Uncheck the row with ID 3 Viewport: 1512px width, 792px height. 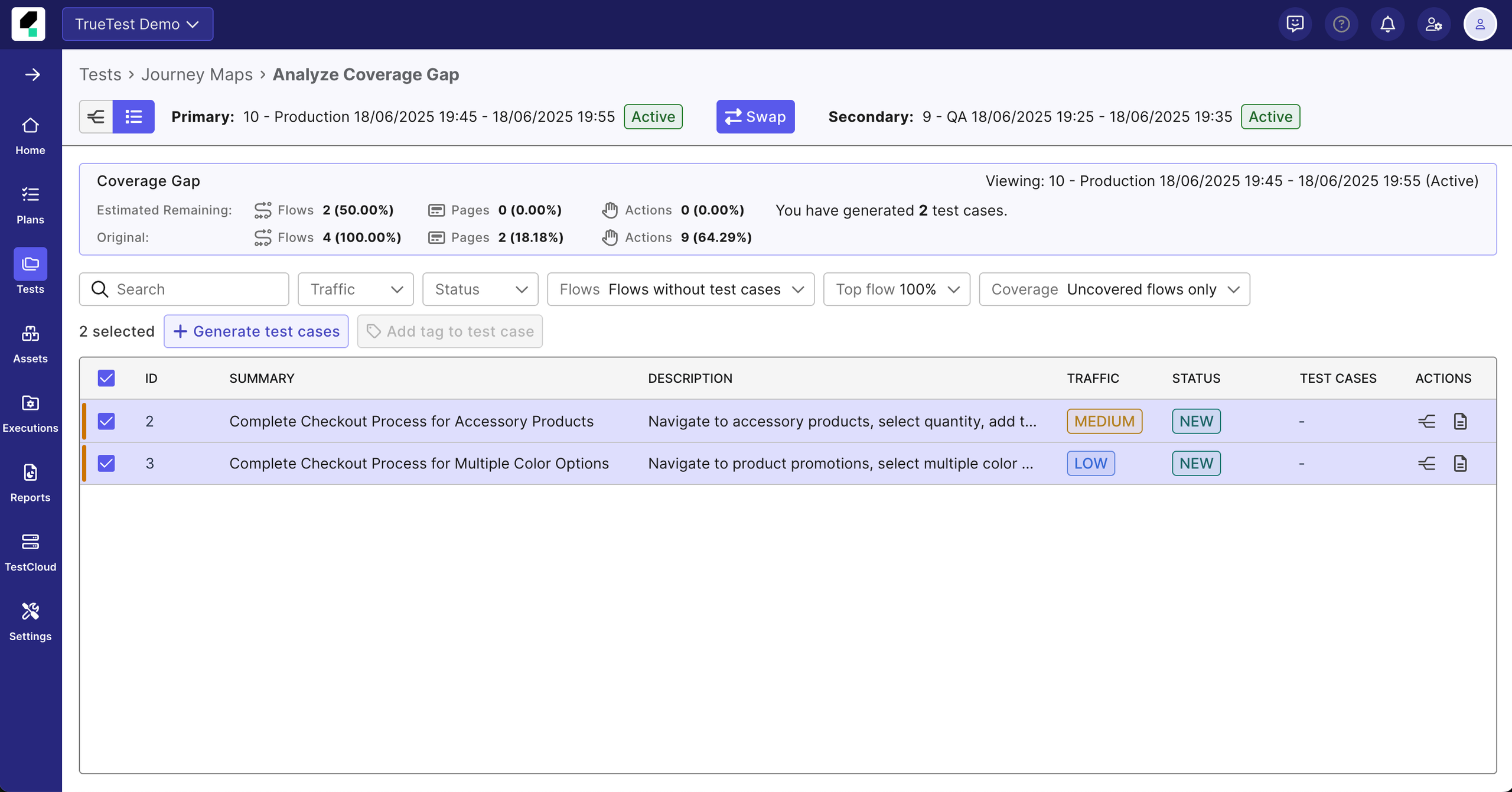tap(106, 464)
